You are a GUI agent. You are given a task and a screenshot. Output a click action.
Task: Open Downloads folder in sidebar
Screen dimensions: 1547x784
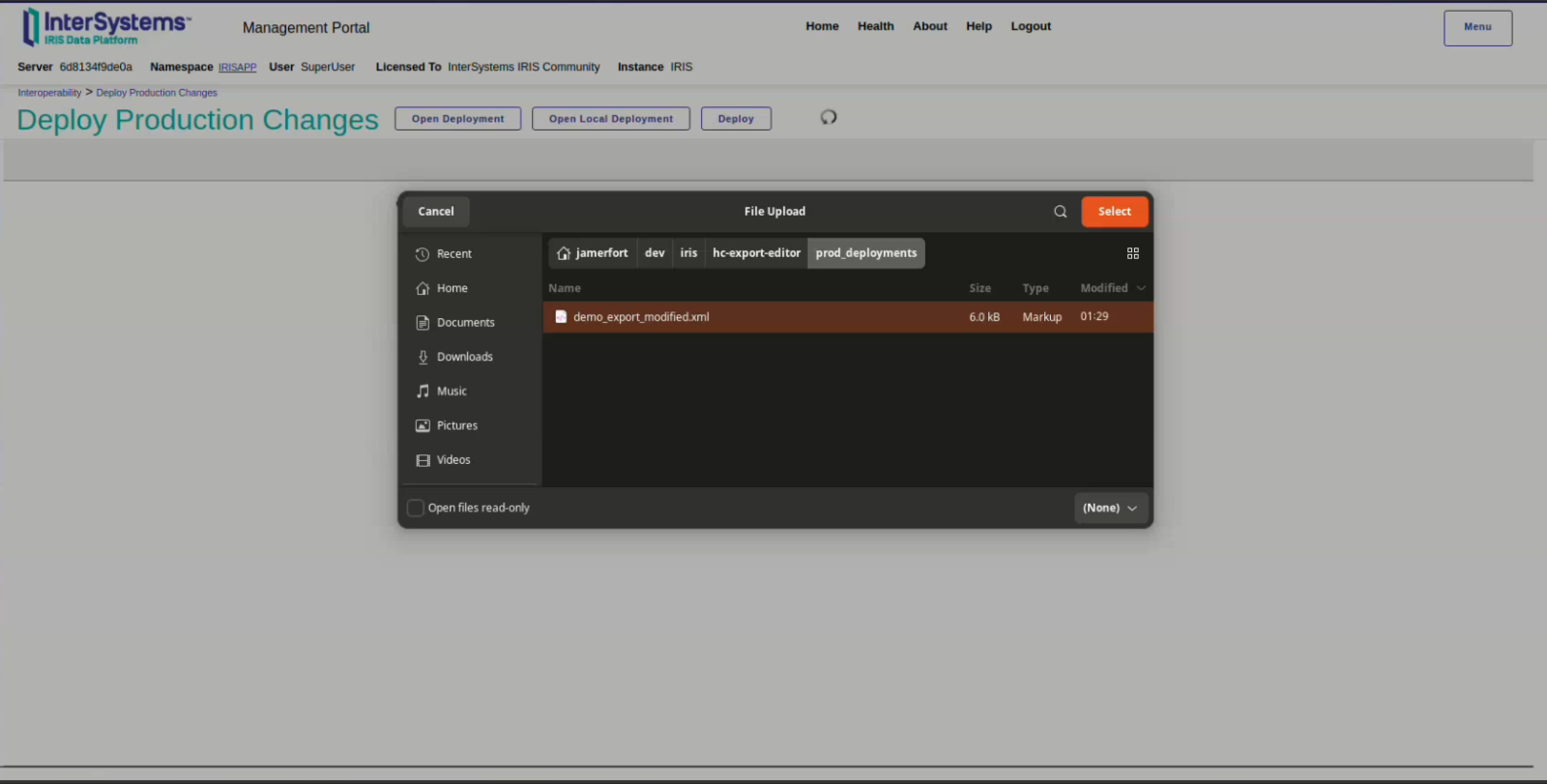point(464,357)
